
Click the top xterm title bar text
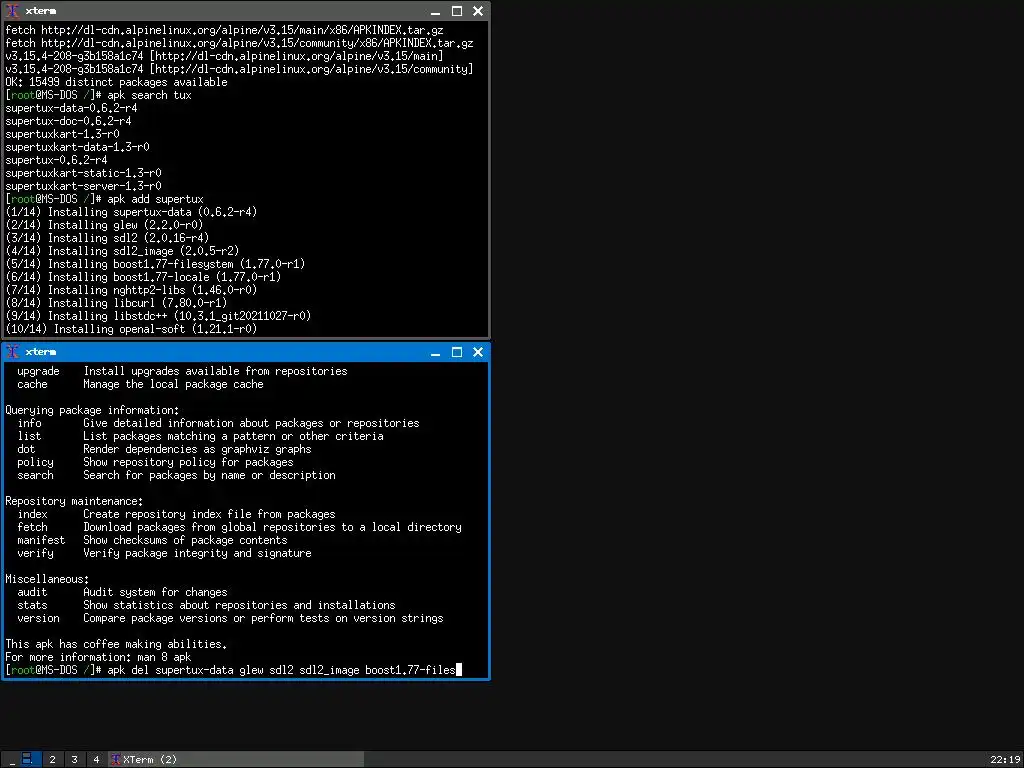40,11
